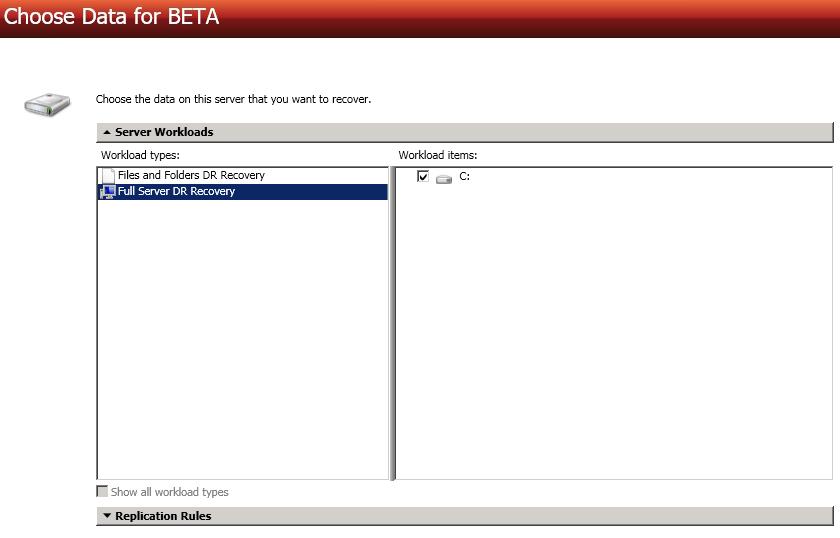Screen dimensions: 840x538
Task: Click the Replication Rules section header text
Action: pyautogui.click(x=163, y=516)
